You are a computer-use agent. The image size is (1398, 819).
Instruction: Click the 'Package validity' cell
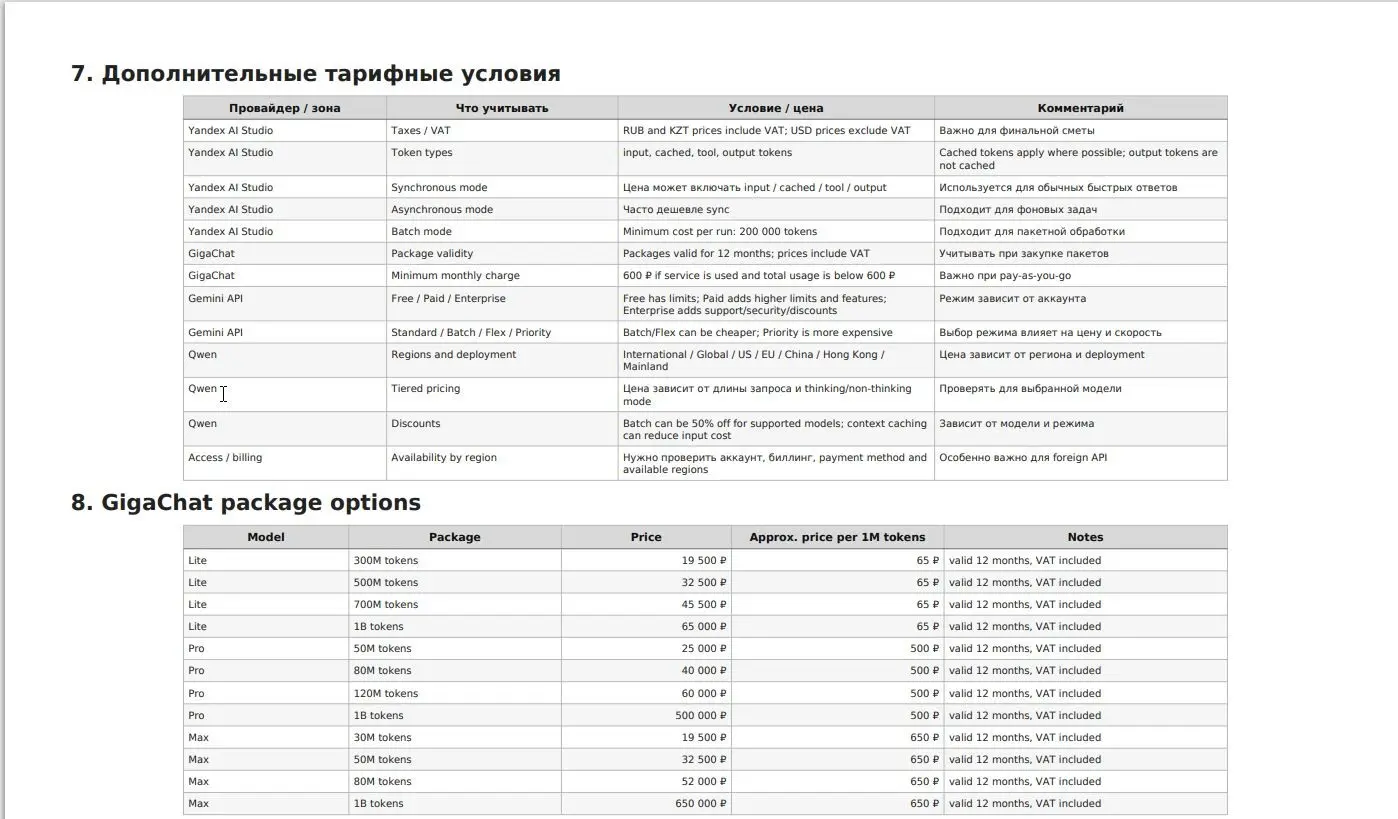tap(502, 254)
